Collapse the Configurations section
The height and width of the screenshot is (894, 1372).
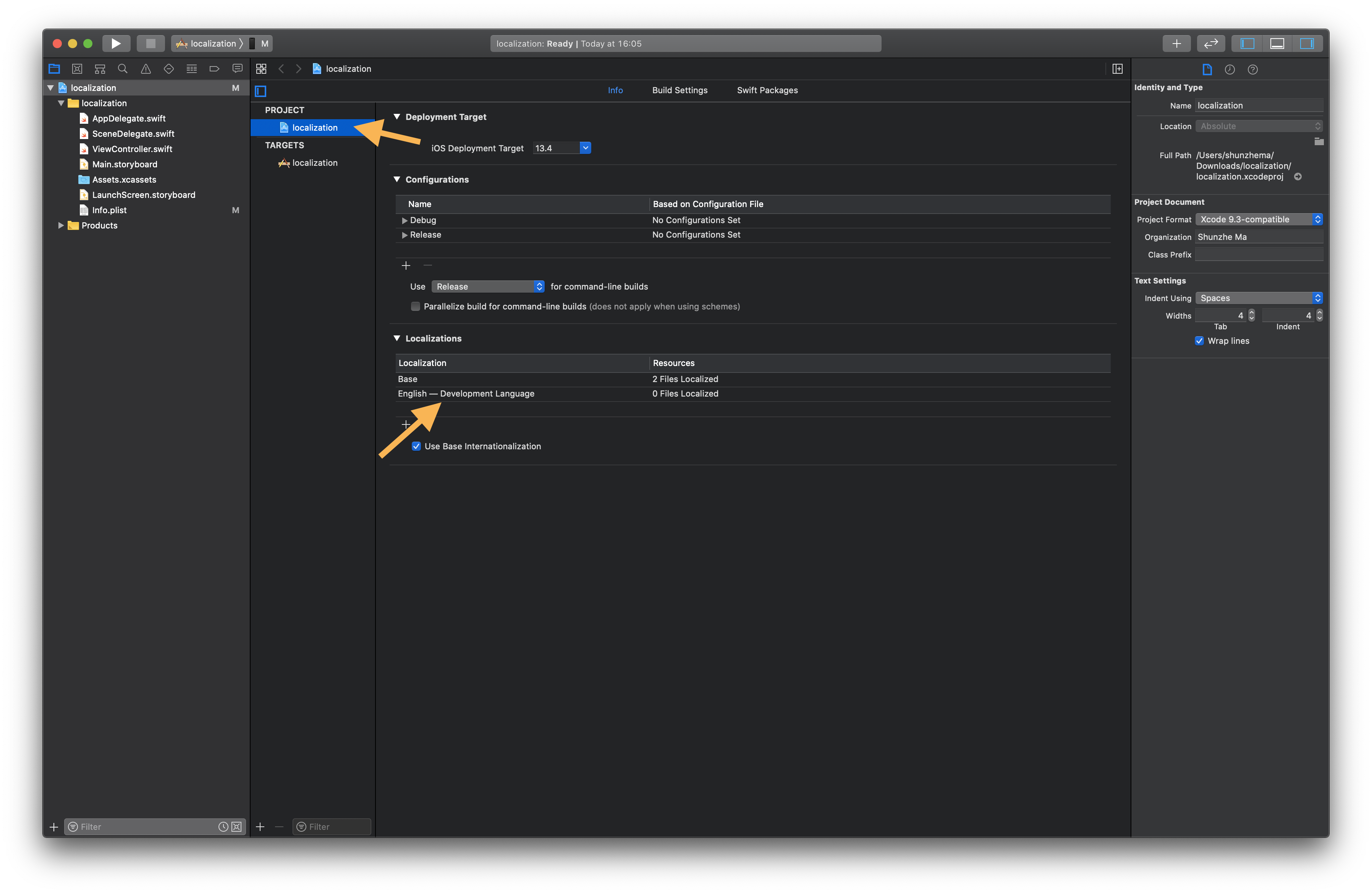point(396,180)
